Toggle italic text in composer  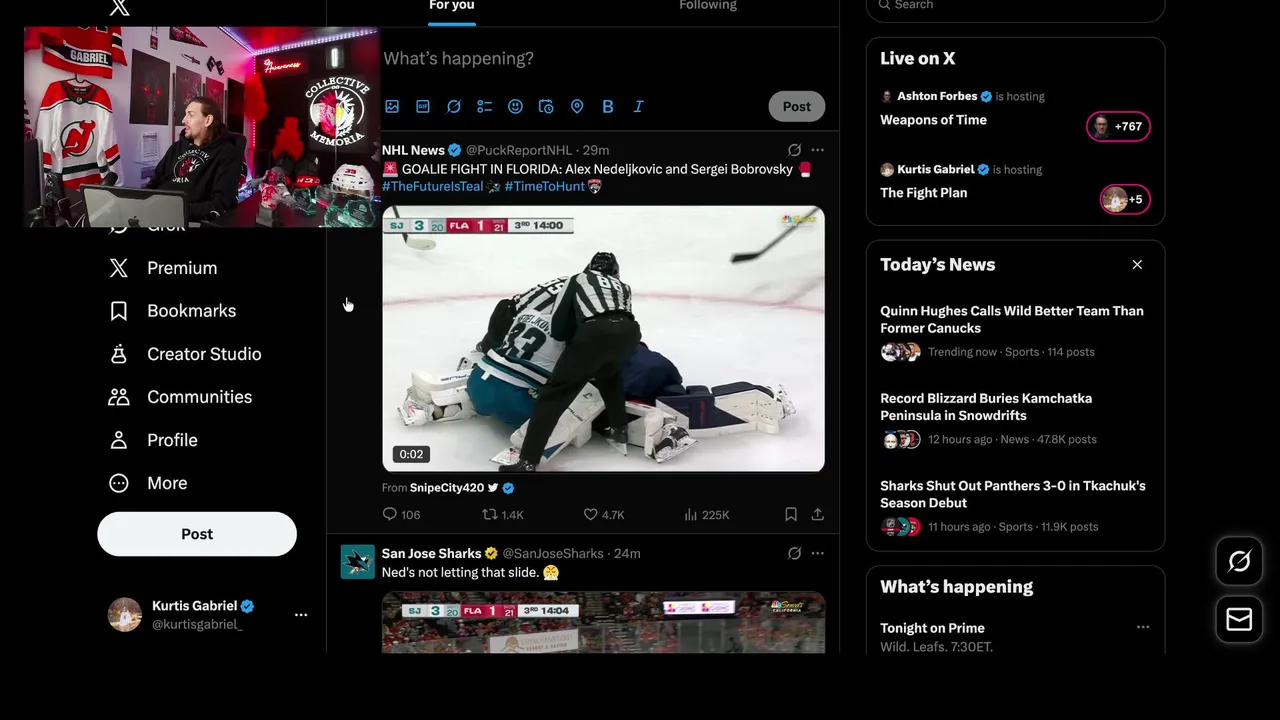click(x=638, y=106)
